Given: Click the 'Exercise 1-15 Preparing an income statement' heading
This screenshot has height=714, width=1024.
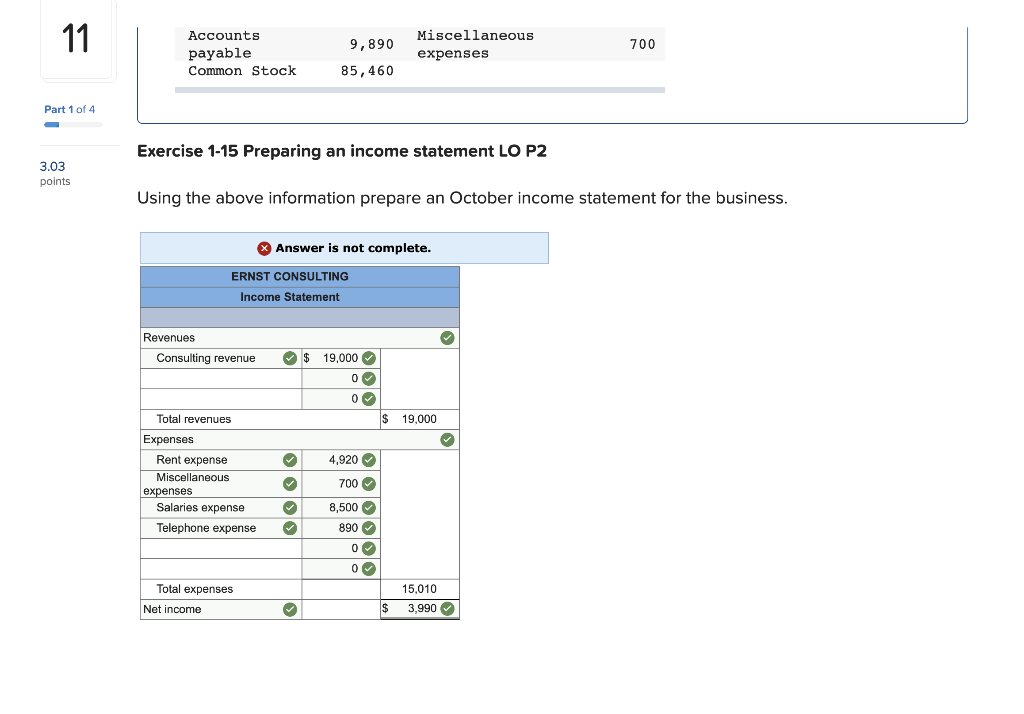Looking at the screenshot, I should tap(342, 152).
